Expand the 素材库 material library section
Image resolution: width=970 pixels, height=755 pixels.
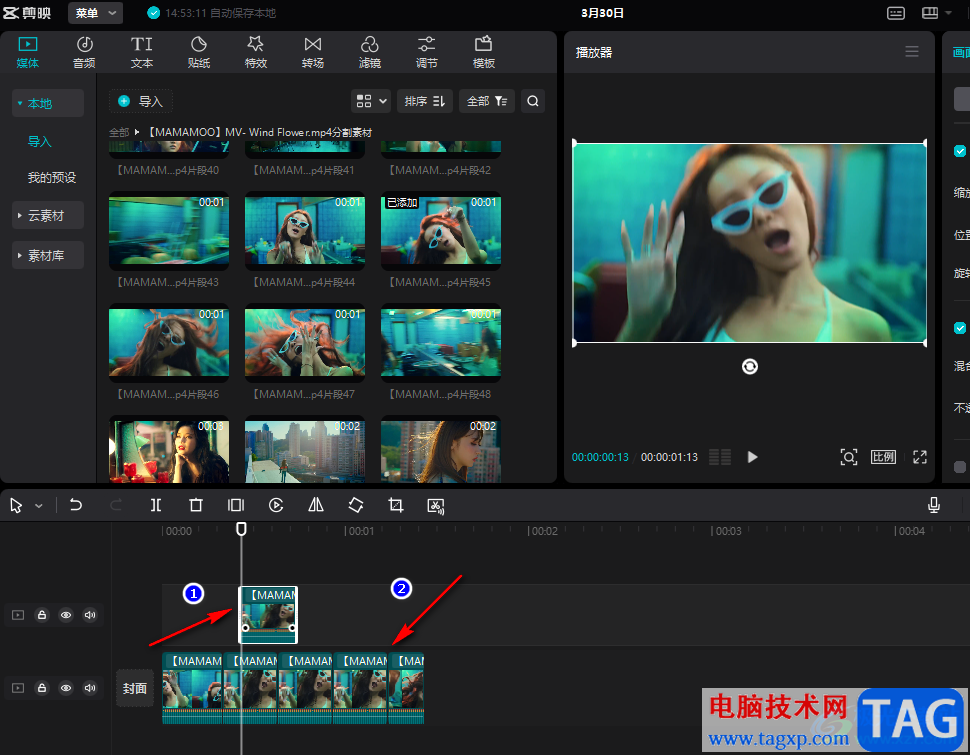click(x=48, y=255)
